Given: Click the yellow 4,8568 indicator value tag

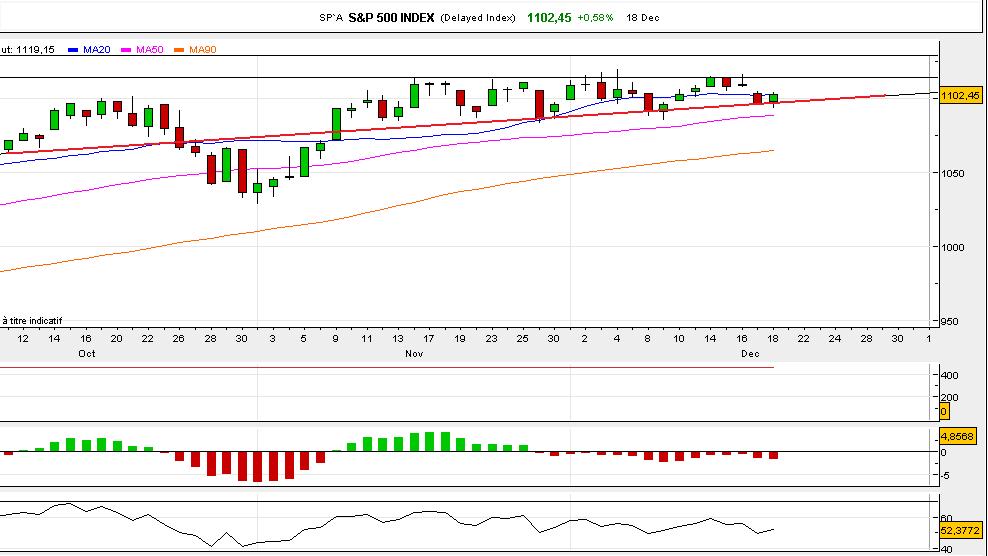Looking at the screenshot, I should (x=957, y=436).
